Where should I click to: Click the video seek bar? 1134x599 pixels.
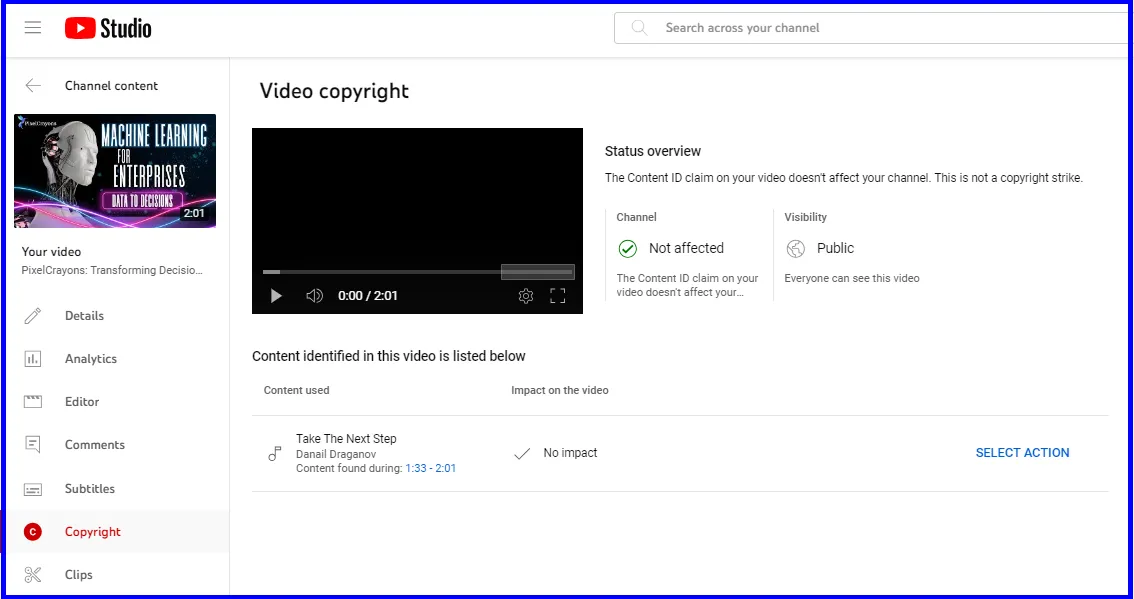click(417, 271)
